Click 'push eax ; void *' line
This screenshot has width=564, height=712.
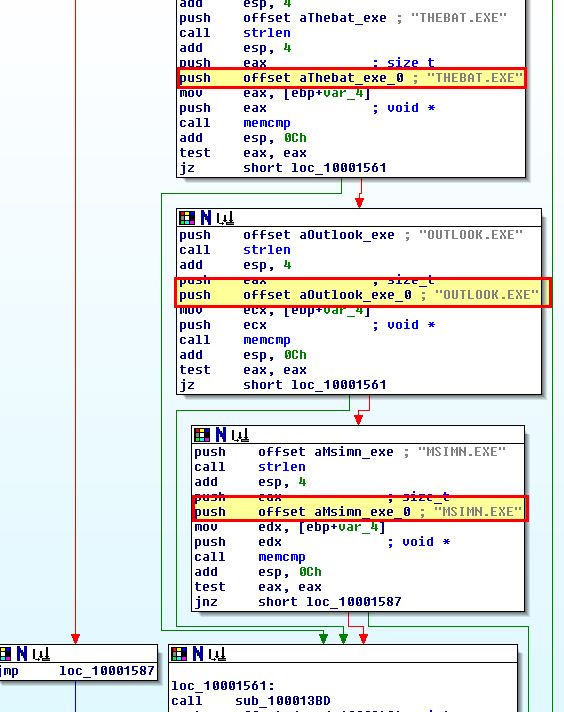click(307, 108)
